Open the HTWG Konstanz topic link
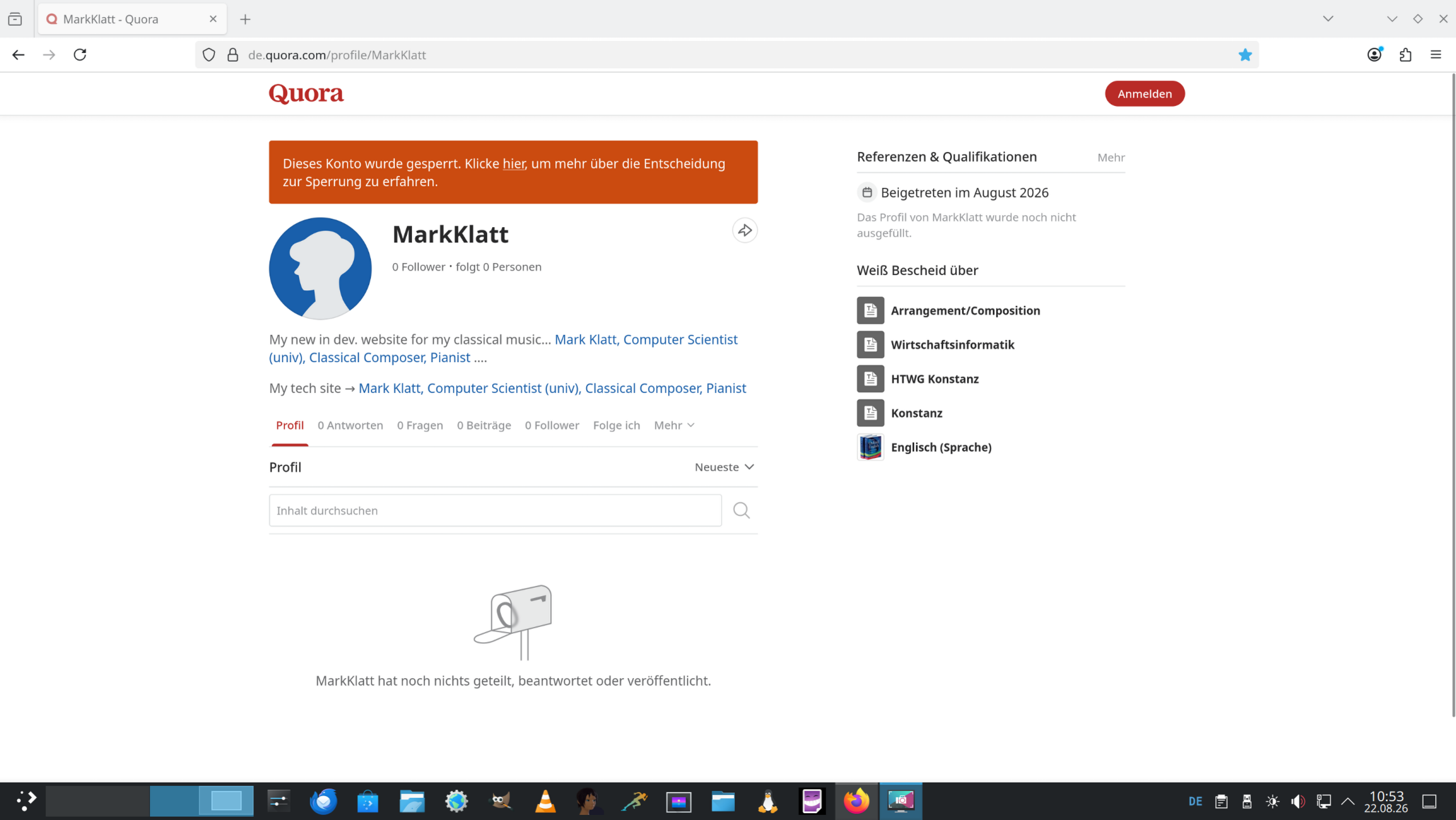This screenshot has width=1456, height=820. (x=935, y=379)
